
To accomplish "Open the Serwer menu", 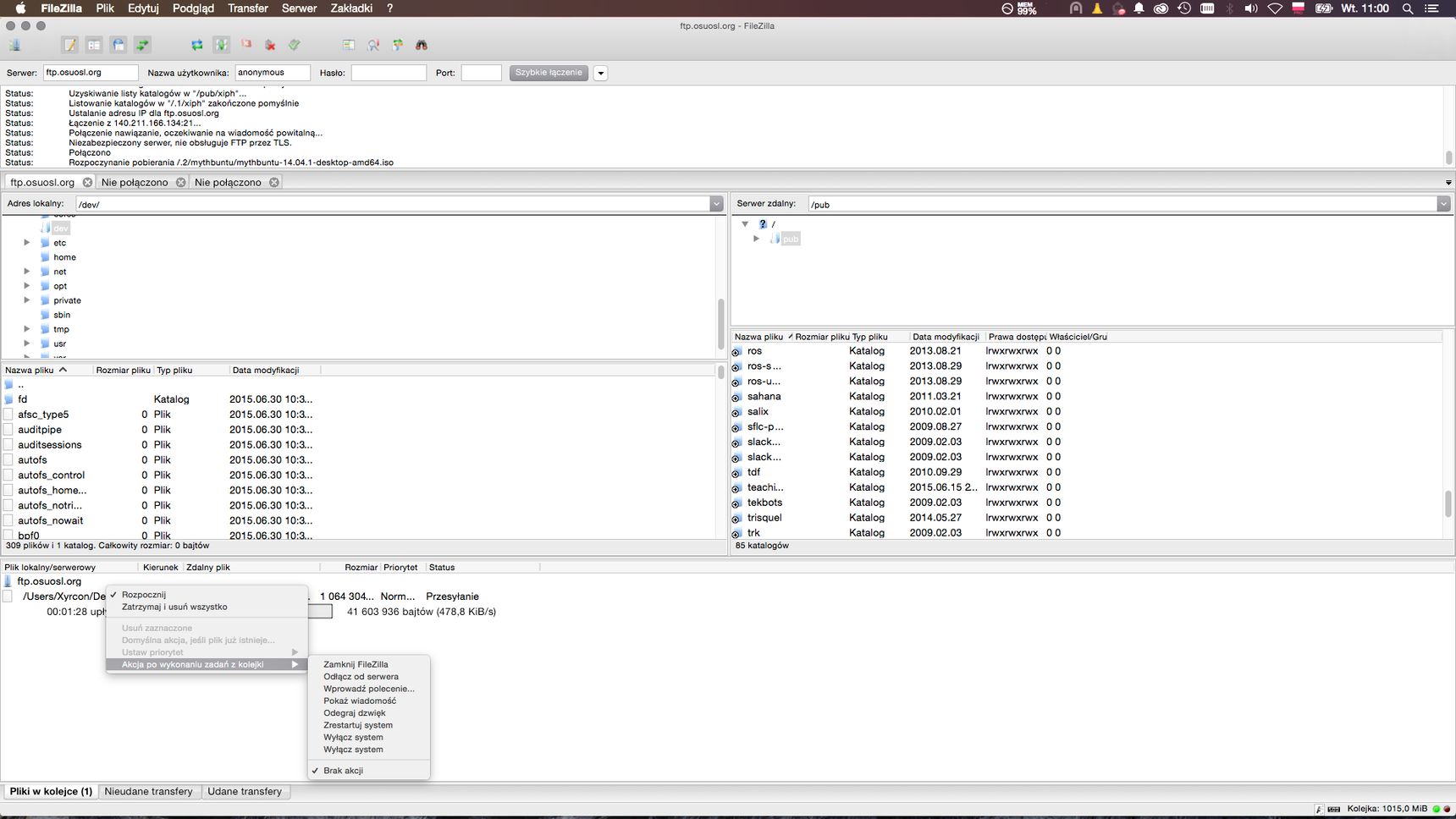I will tap(300, 8).
